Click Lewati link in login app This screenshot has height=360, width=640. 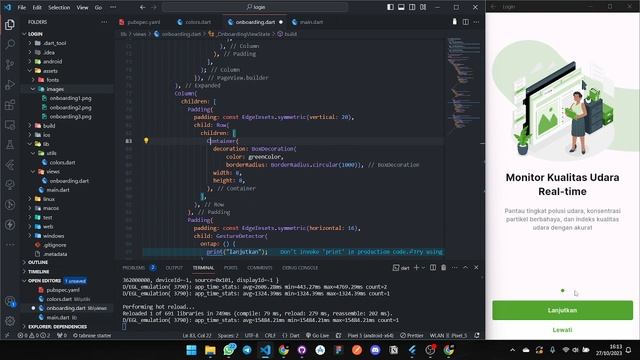click(x=562, y=330)
